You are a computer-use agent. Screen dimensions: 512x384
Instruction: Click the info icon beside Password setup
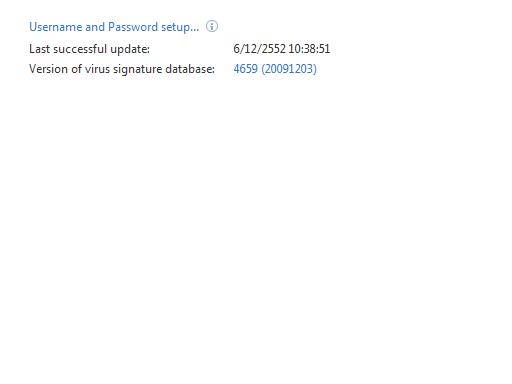pyautogui.click(x=212, y=26)
